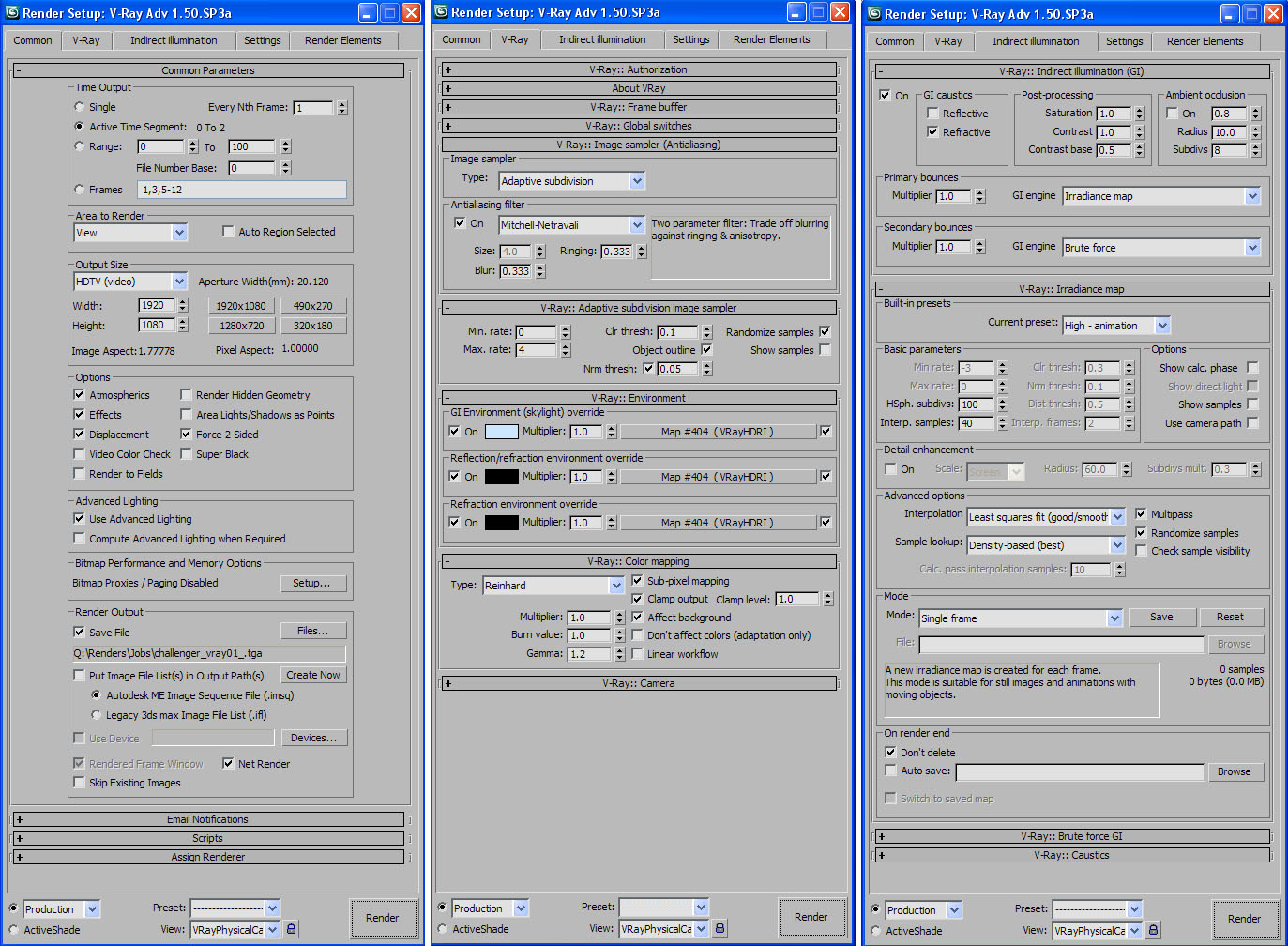
Task: Expand V-Ray Global switches rollout
Action: coord(639,126)
